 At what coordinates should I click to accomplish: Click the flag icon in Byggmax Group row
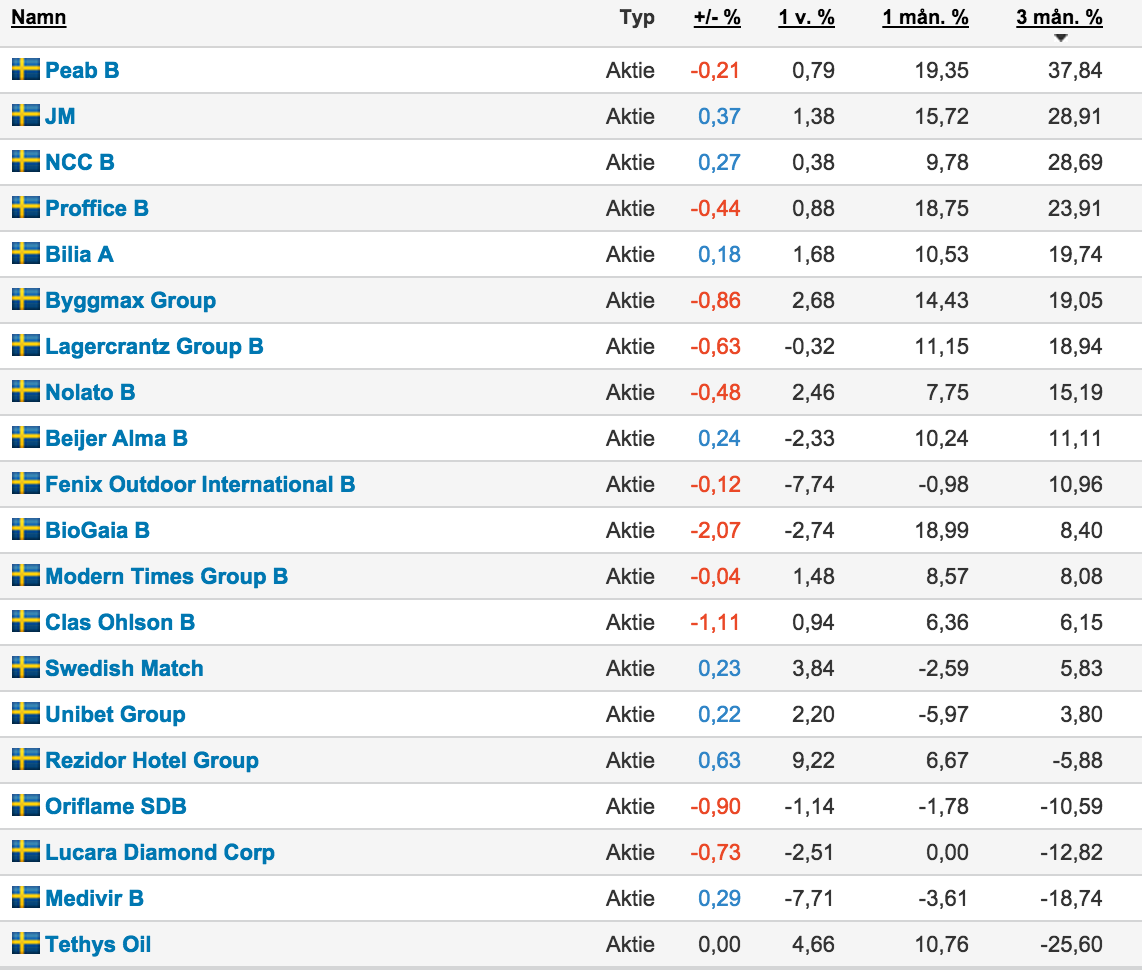[x=26, y=299]
